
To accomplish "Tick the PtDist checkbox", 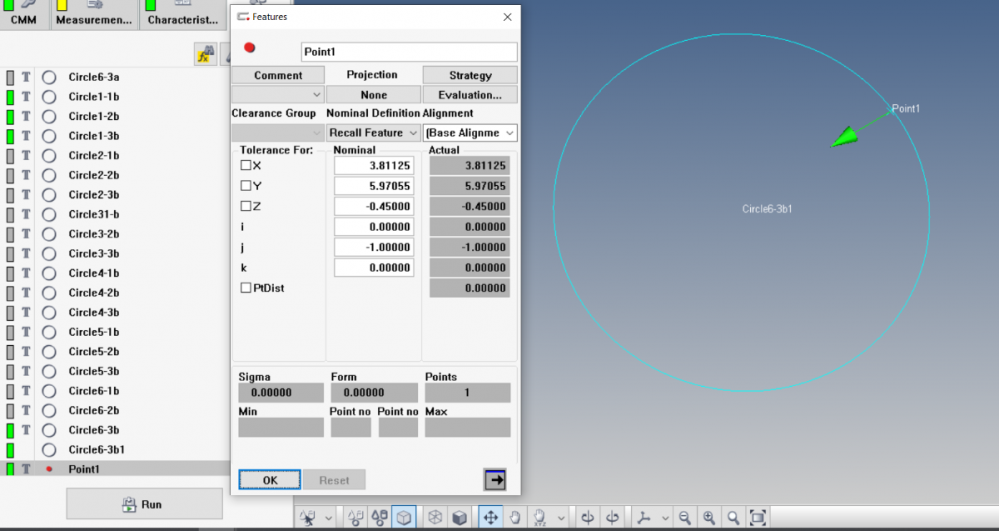I will click(x=246, y=288).
